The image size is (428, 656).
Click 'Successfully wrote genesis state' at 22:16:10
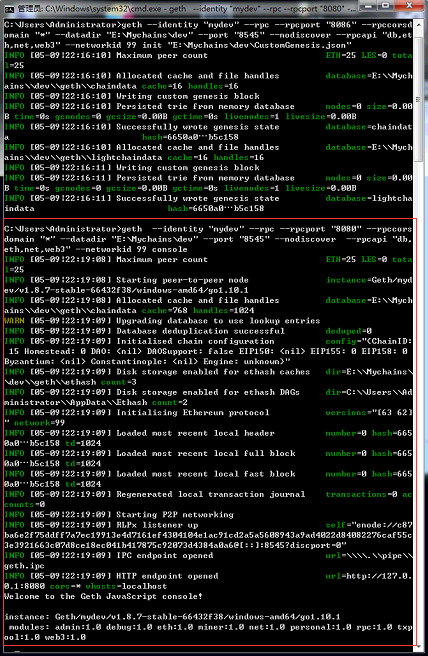pyautogui.click(x=197, y=127)
